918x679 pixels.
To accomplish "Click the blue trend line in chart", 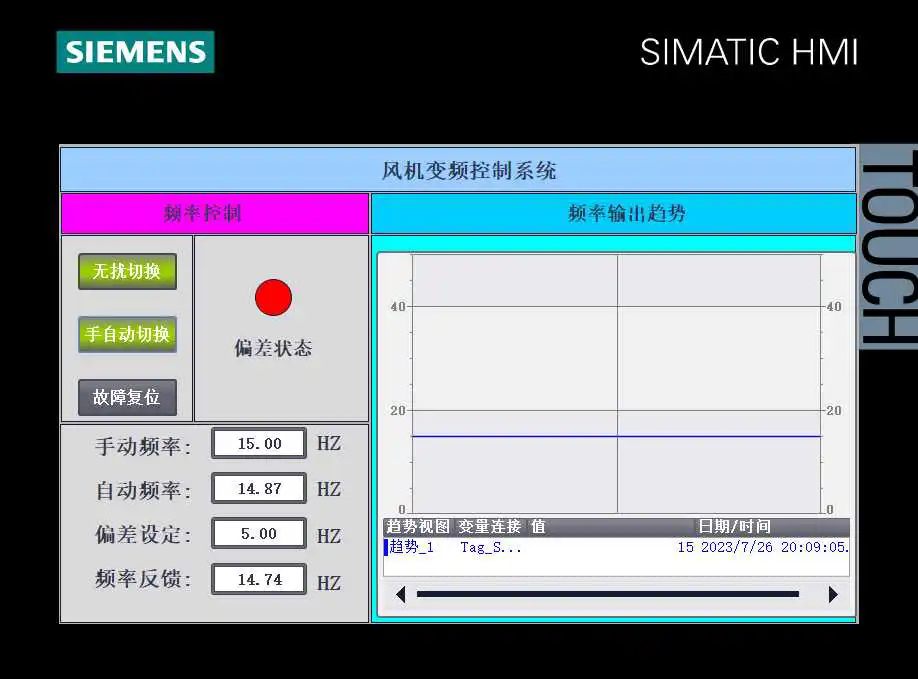I will coord(617,436).
